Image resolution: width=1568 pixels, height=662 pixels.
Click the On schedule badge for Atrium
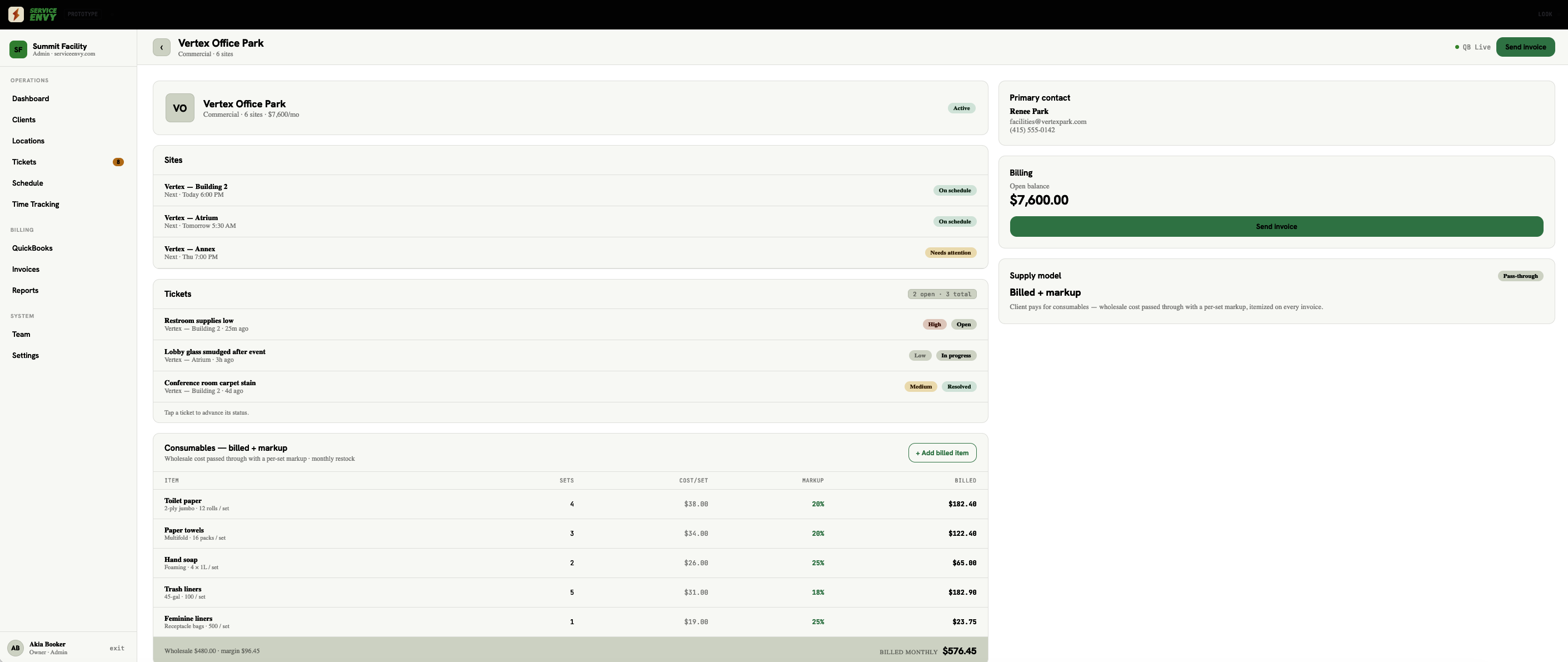tap(955, 222)
